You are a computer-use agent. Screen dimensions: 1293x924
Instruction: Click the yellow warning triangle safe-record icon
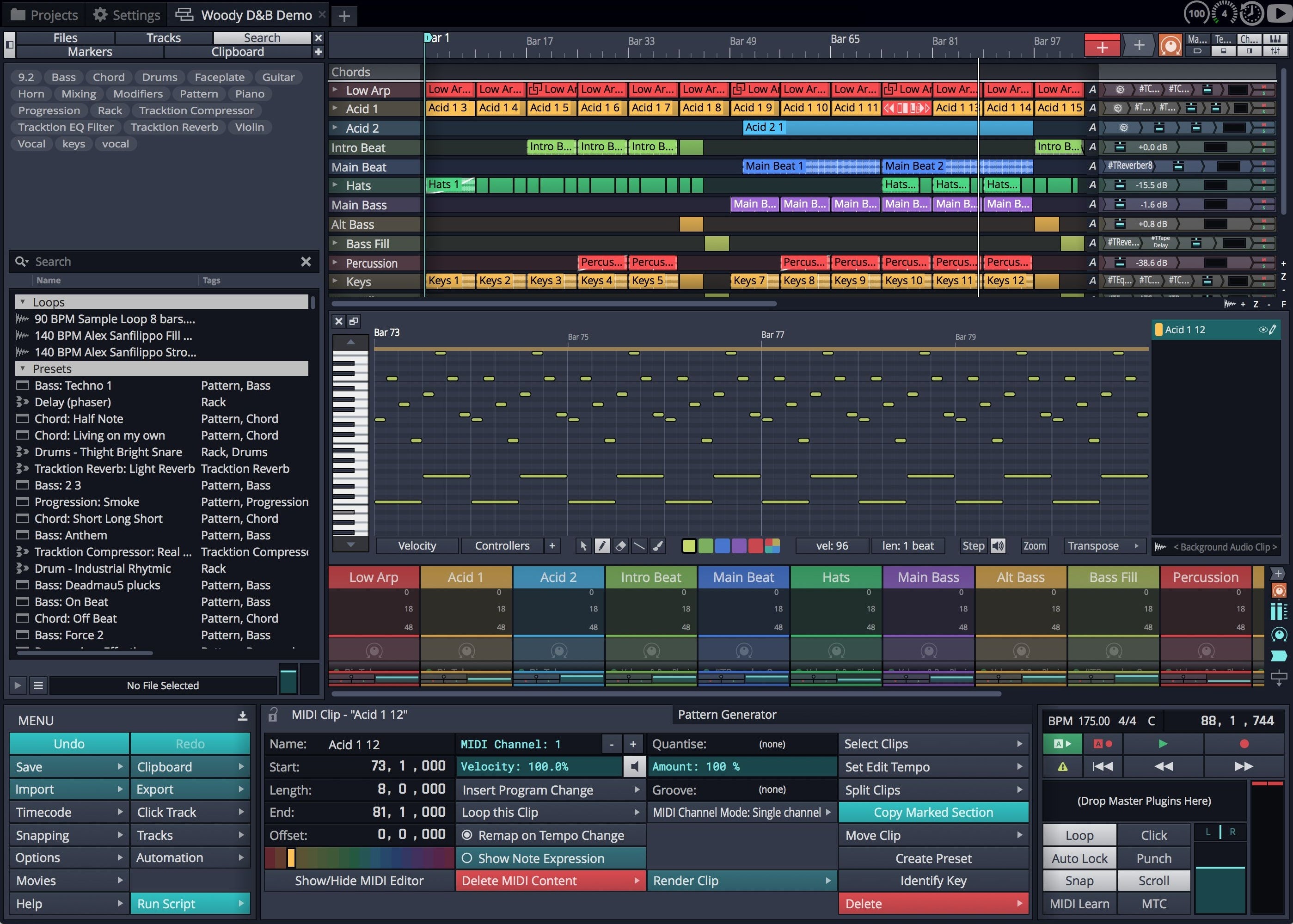(x=1062, y=766)
